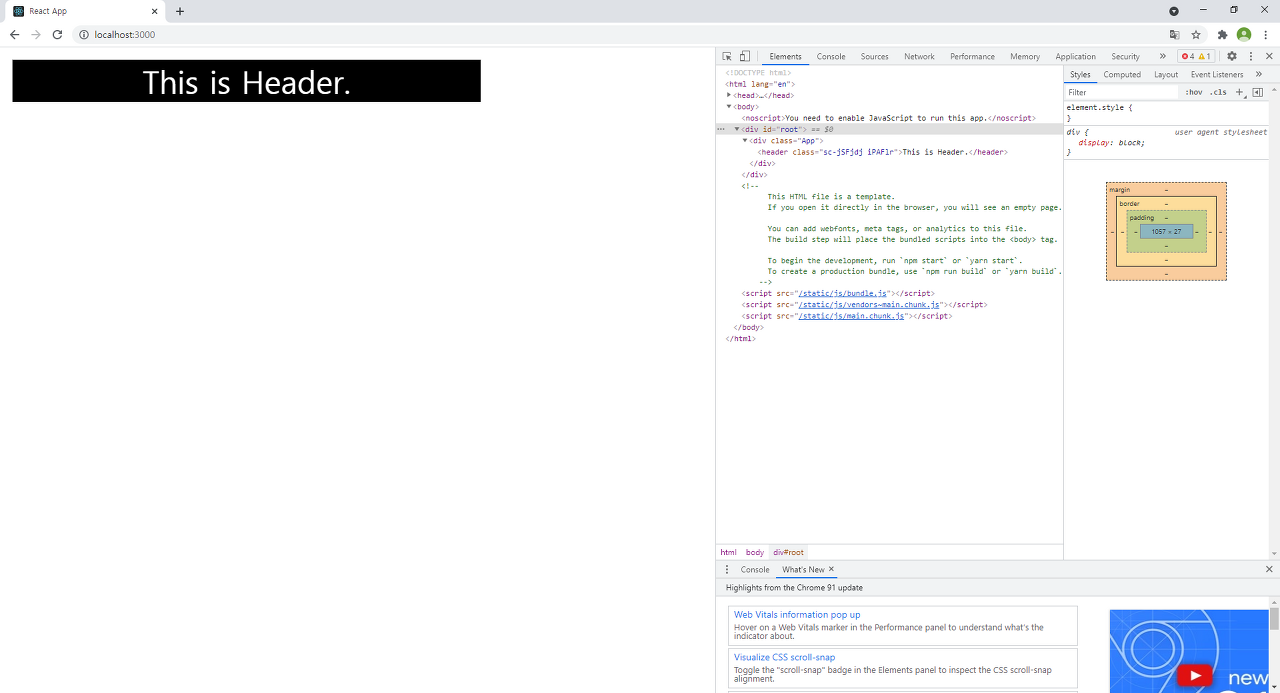Select the Styles pane tab
Viewport: 1280px width, 693px height.
click(x=1080, y=74)
